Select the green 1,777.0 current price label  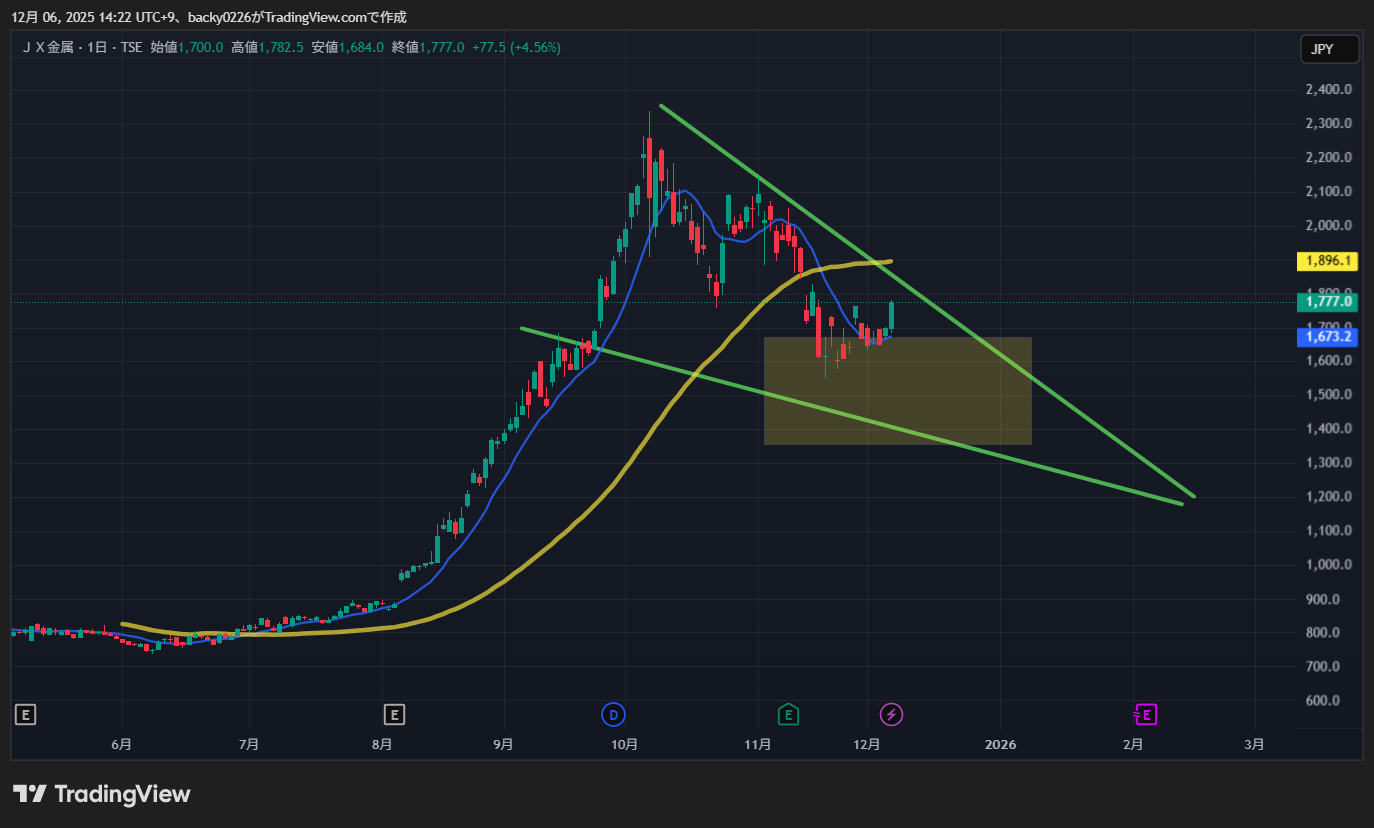pos(1326,301)
